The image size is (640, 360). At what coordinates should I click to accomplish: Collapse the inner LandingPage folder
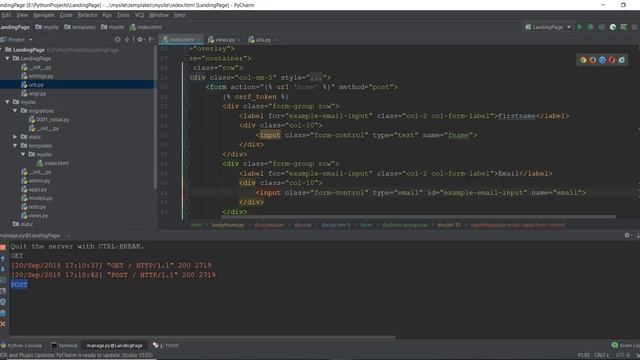(7, 58)
